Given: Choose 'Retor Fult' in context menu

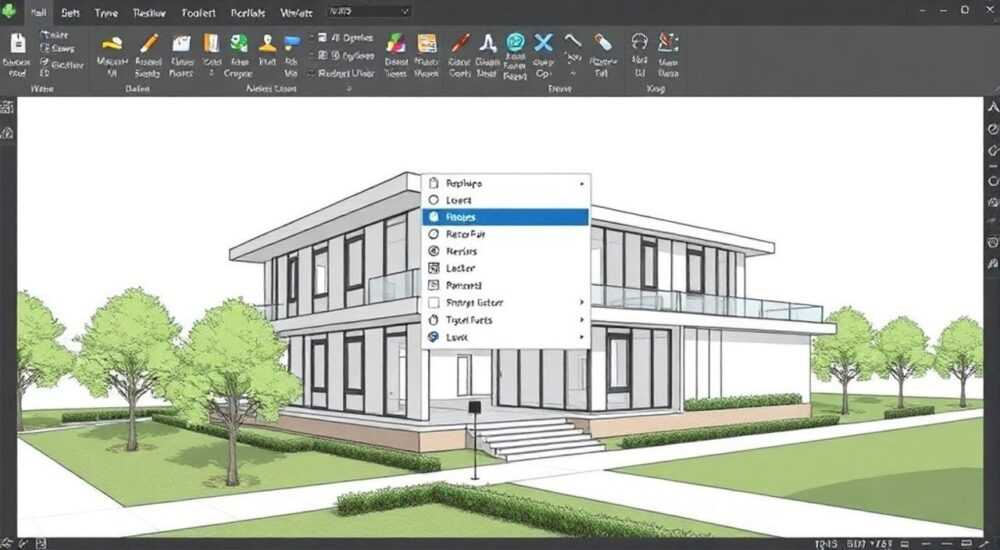Looking at the screenshot, I should pyautogui.click(x=506, y=234).
